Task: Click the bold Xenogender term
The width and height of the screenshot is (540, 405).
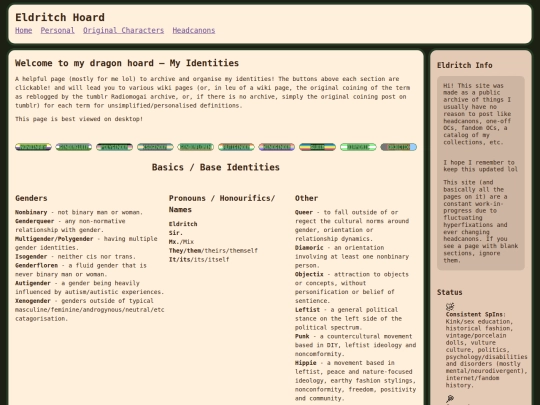Action: [x=33, y=301]
